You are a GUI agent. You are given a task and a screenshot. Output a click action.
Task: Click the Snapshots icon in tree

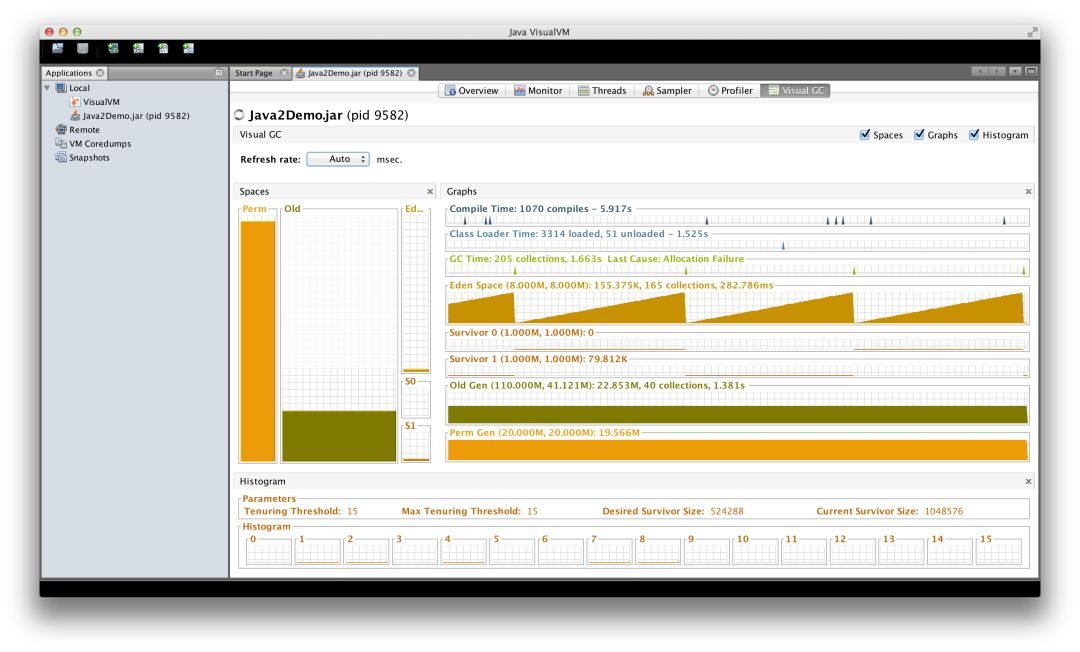pos(61,157)
